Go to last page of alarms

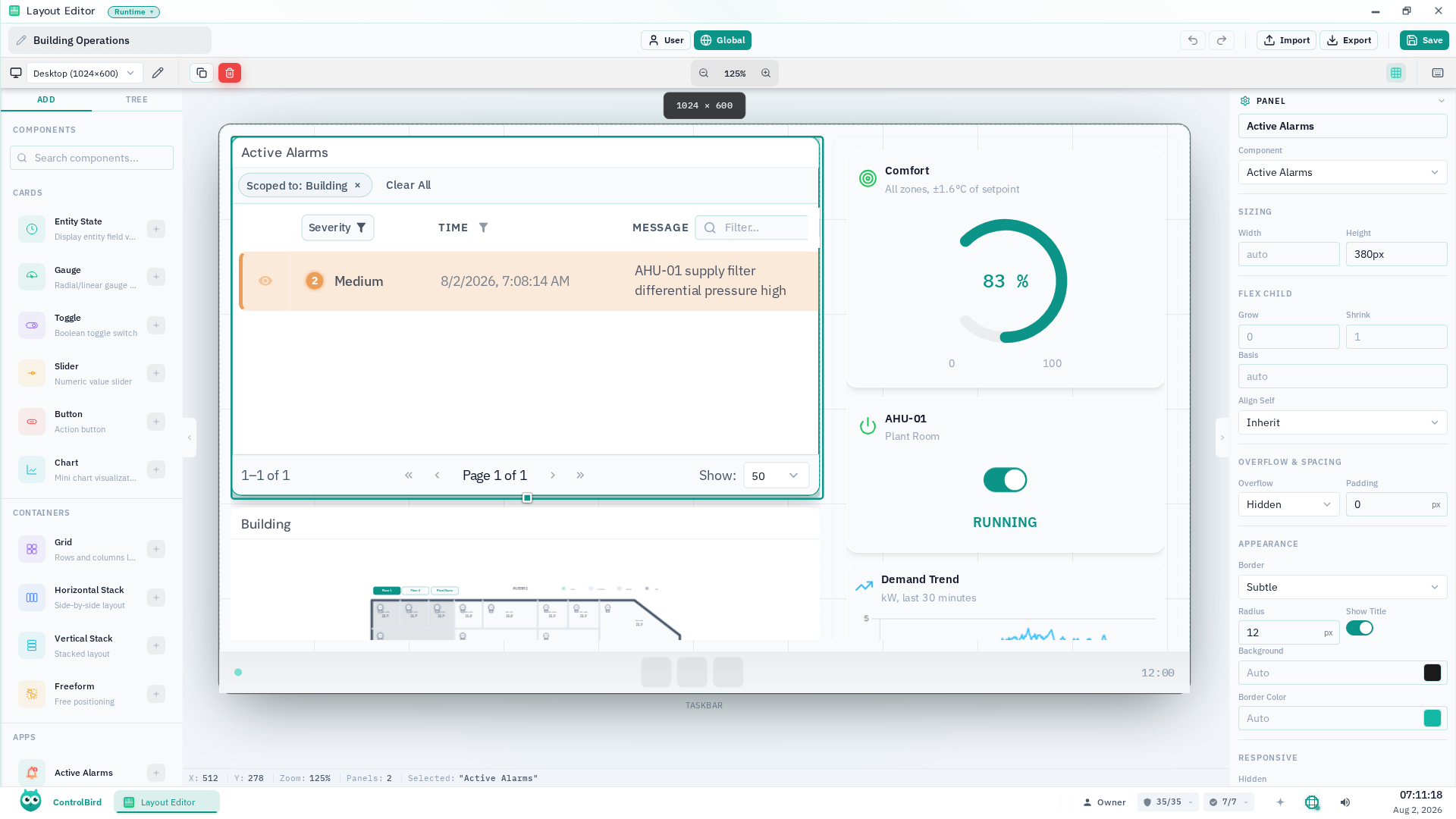pyautogui.click(x=580, y=475)
